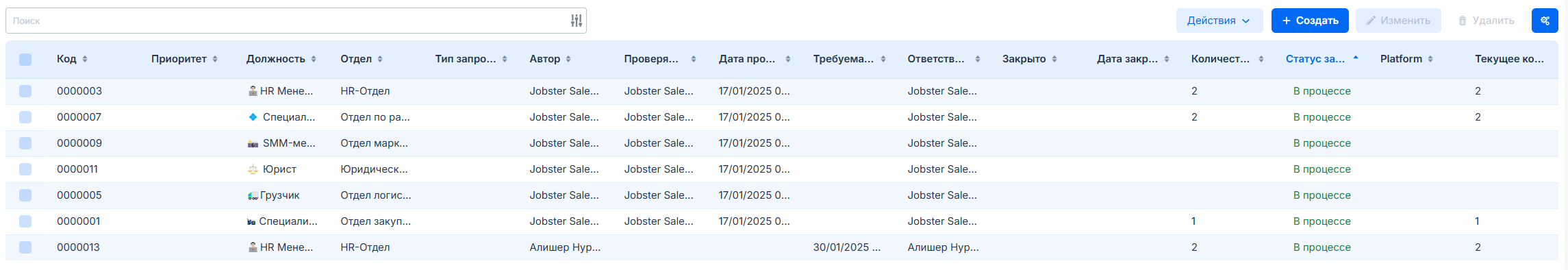Click code cell 0000005
This screenshot has width=1568, height=270.
tap(79, 195)
